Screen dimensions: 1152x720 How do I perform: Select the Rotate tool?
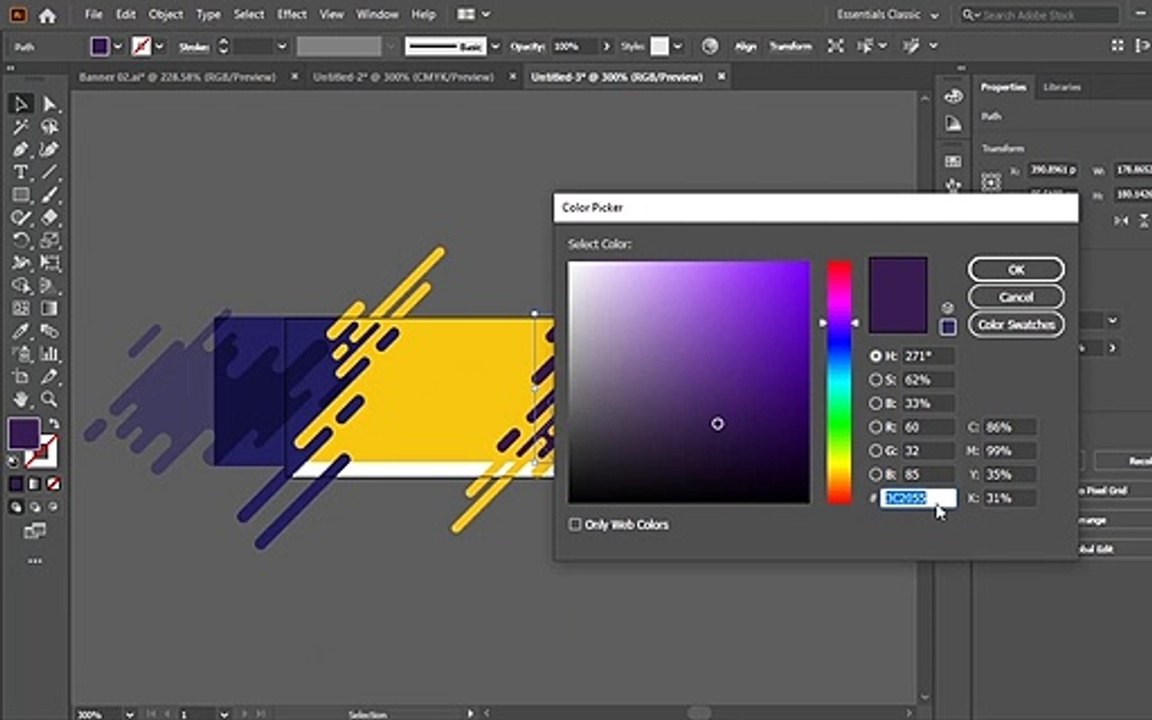[21, 240]
